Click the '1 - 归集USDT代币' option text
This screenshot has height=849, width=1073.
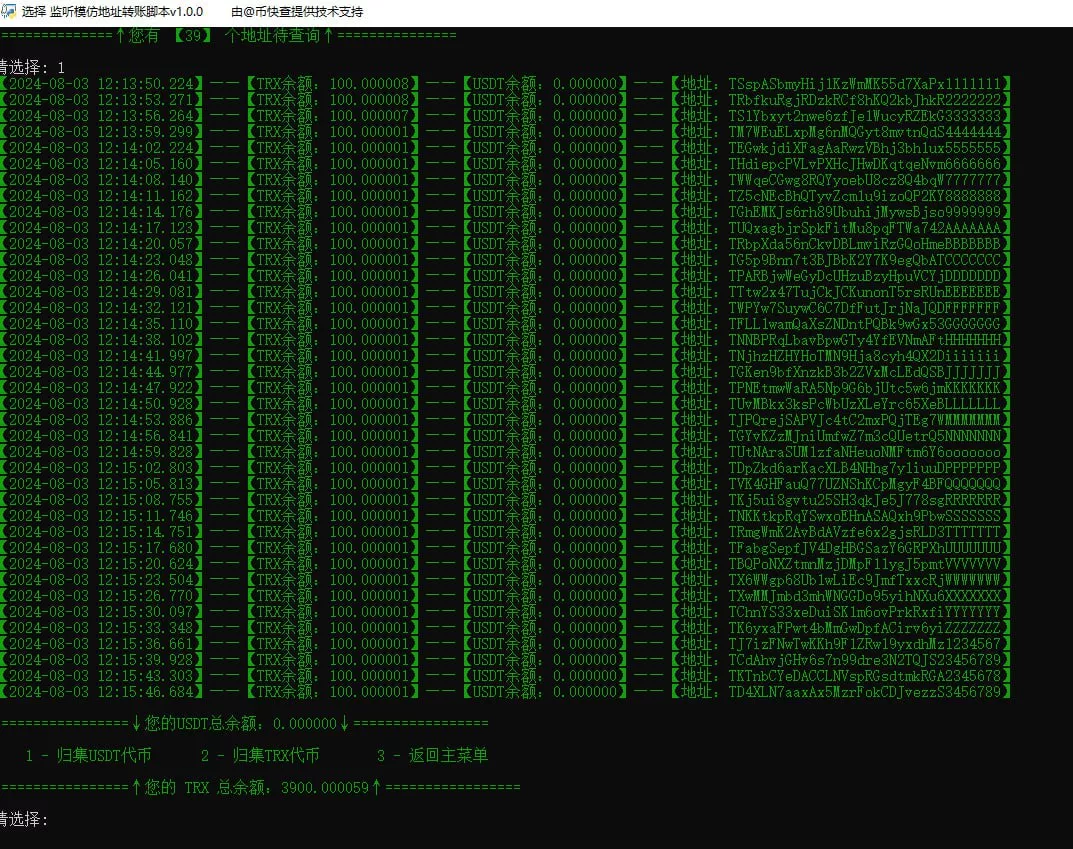[89, 755]
